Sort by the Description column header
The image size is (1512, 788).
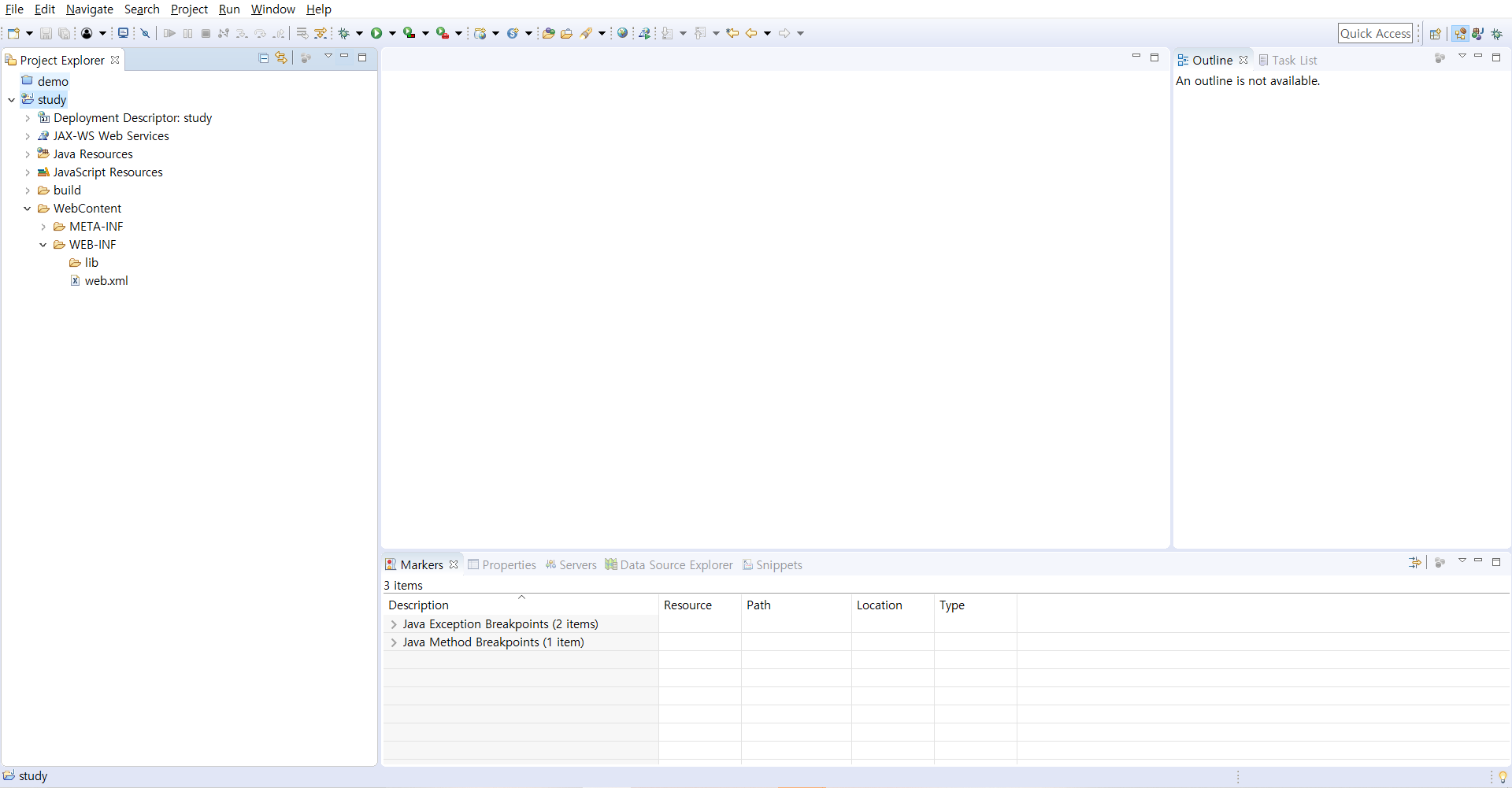pos(521,605)
